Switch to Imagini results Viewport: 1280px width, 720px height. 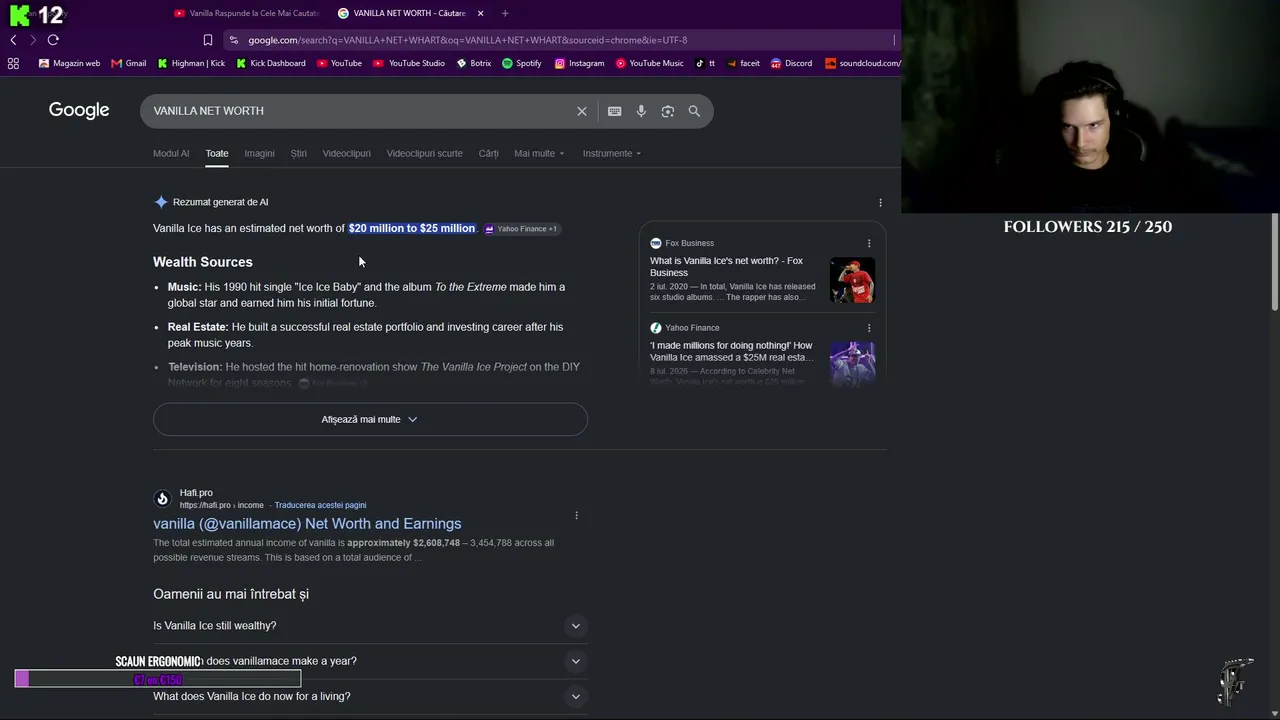(x=259, y=153)
